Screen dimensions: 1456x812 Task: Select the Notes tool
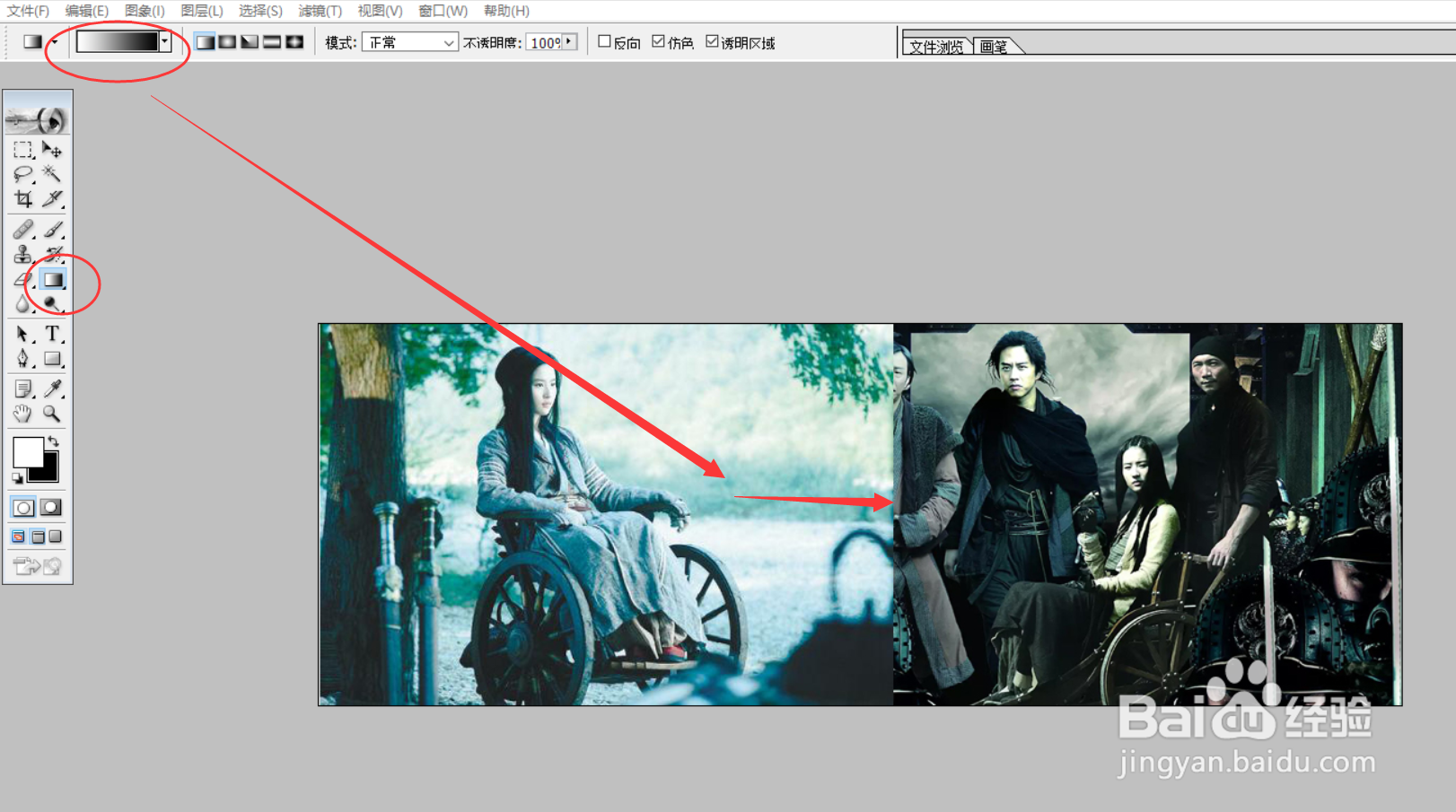tap(23, 389)
